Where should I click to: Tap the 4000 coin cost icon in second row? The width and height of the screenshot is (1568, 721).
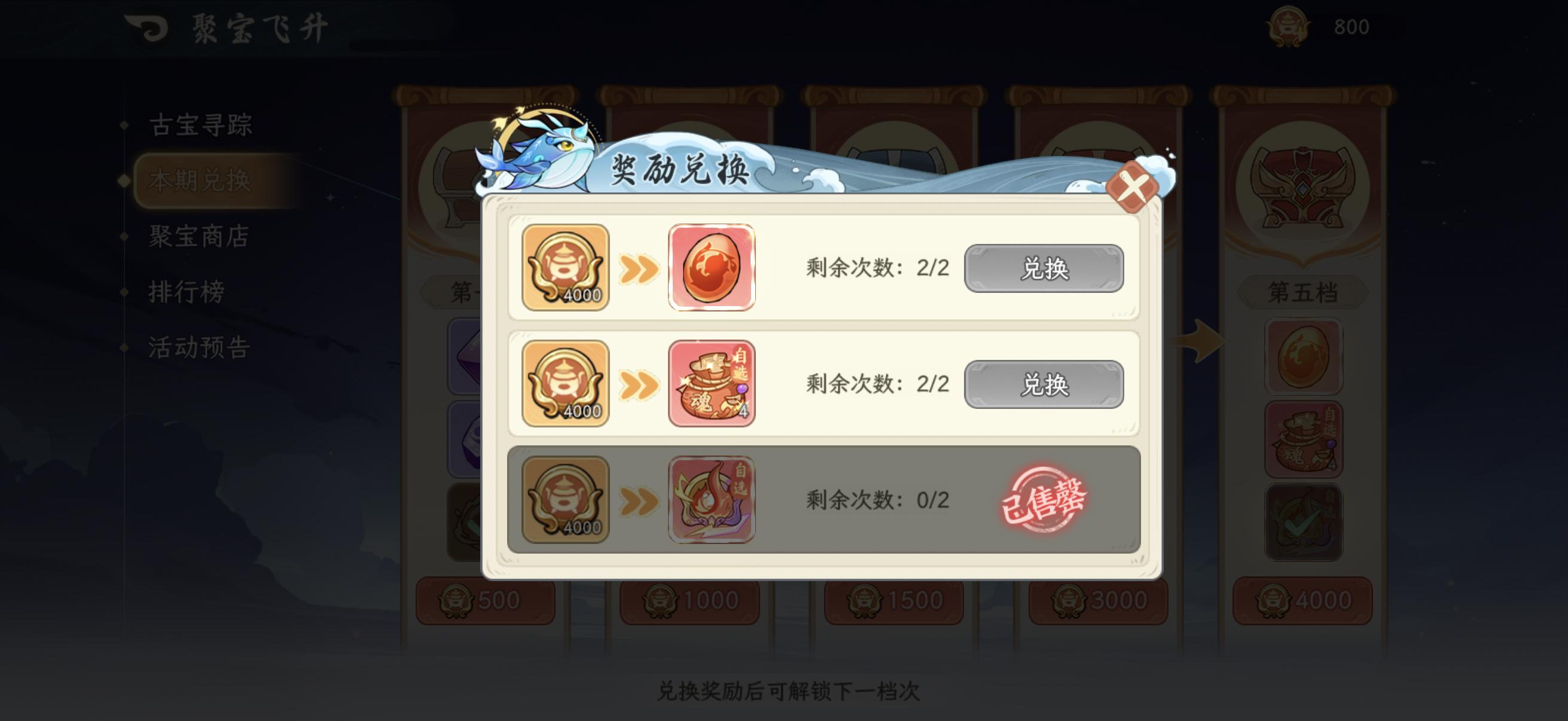pos(566,383)
